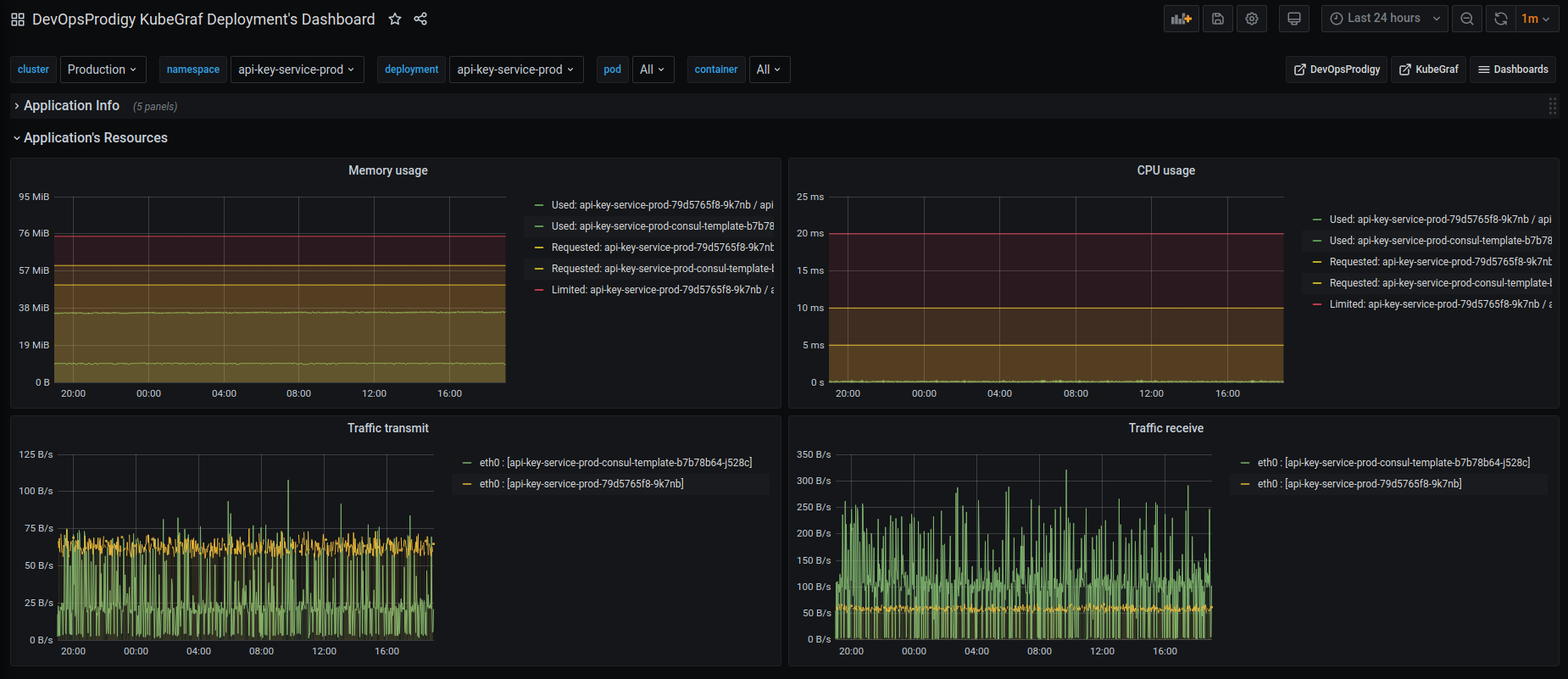
Task: Open the Dashboards links menu
Action: click(1514, 70)
